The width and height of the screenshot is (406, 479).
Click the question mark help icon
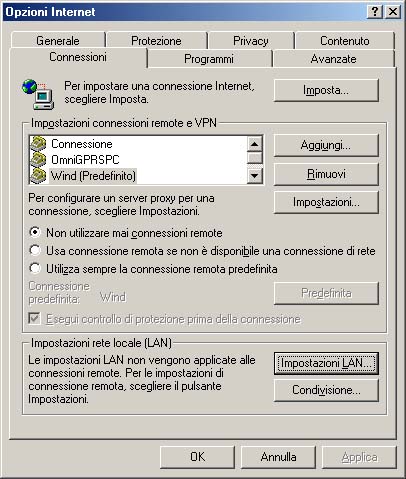coord(375,12)
